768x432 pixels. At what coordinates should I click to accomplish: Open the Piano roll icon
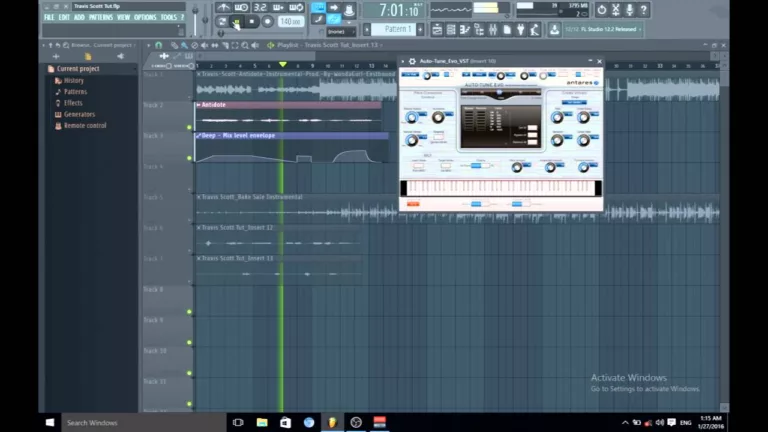tap(465, 30)
